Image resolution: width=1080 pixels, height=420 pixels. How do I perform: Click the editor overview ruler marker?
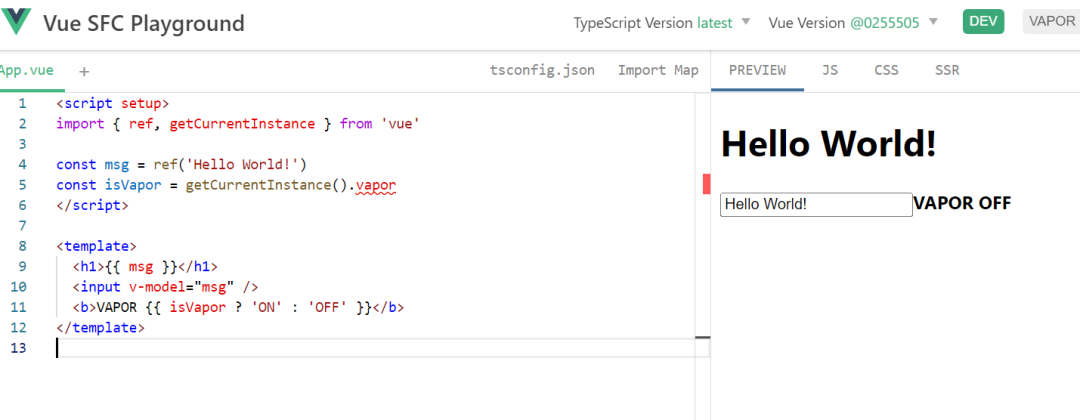[702, 339]
